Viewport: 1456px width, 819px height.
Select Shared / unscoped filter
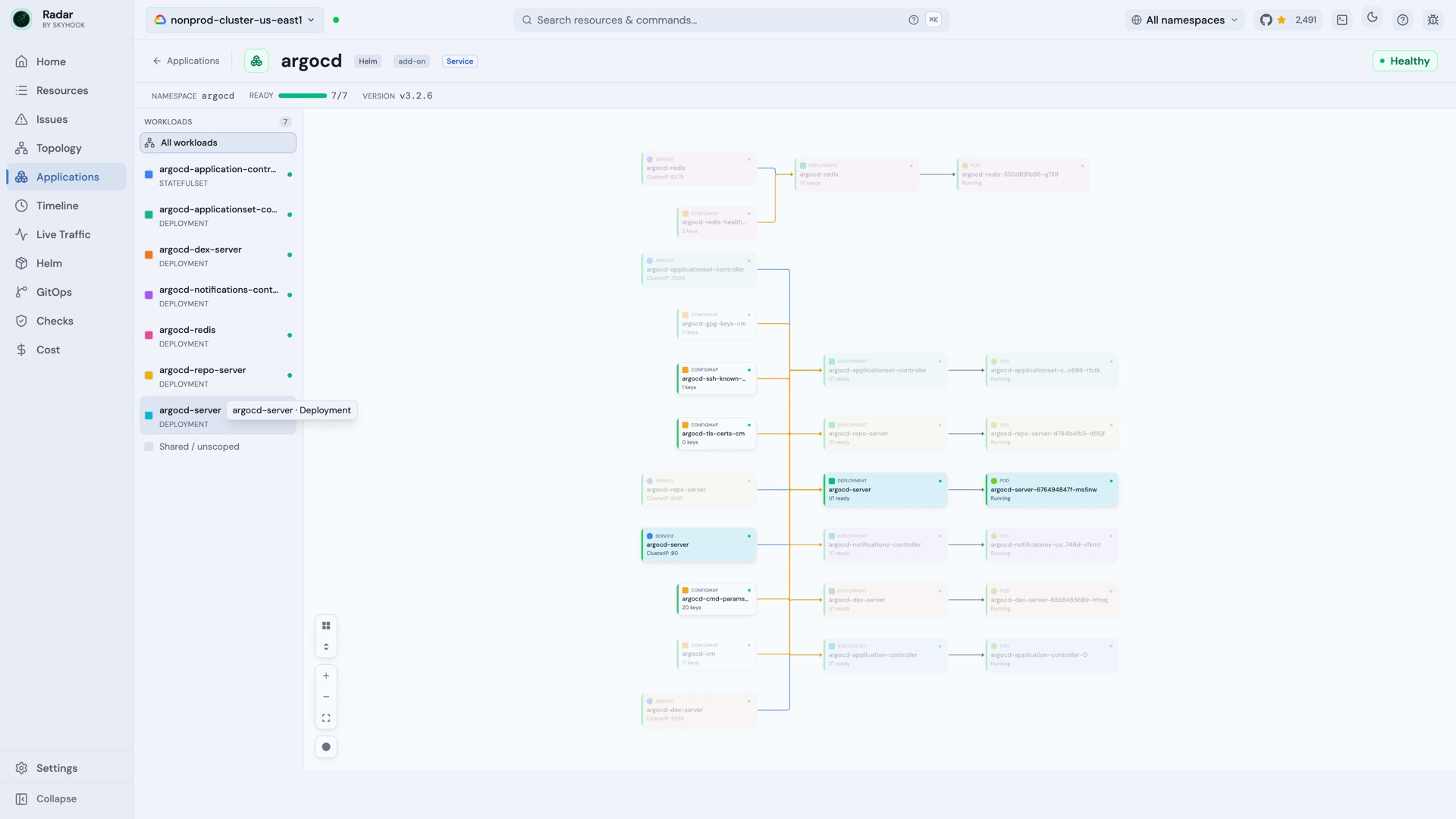pos(218,447)
